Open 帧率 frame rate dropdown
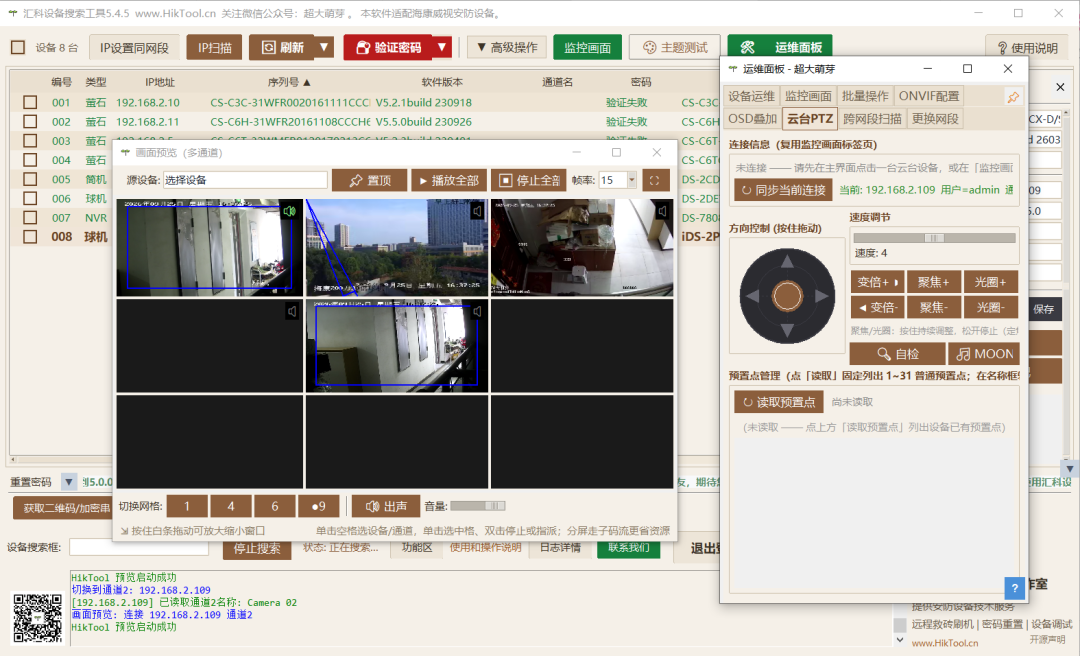This screenshot has height=656, width=1080. tap(632, 180)
